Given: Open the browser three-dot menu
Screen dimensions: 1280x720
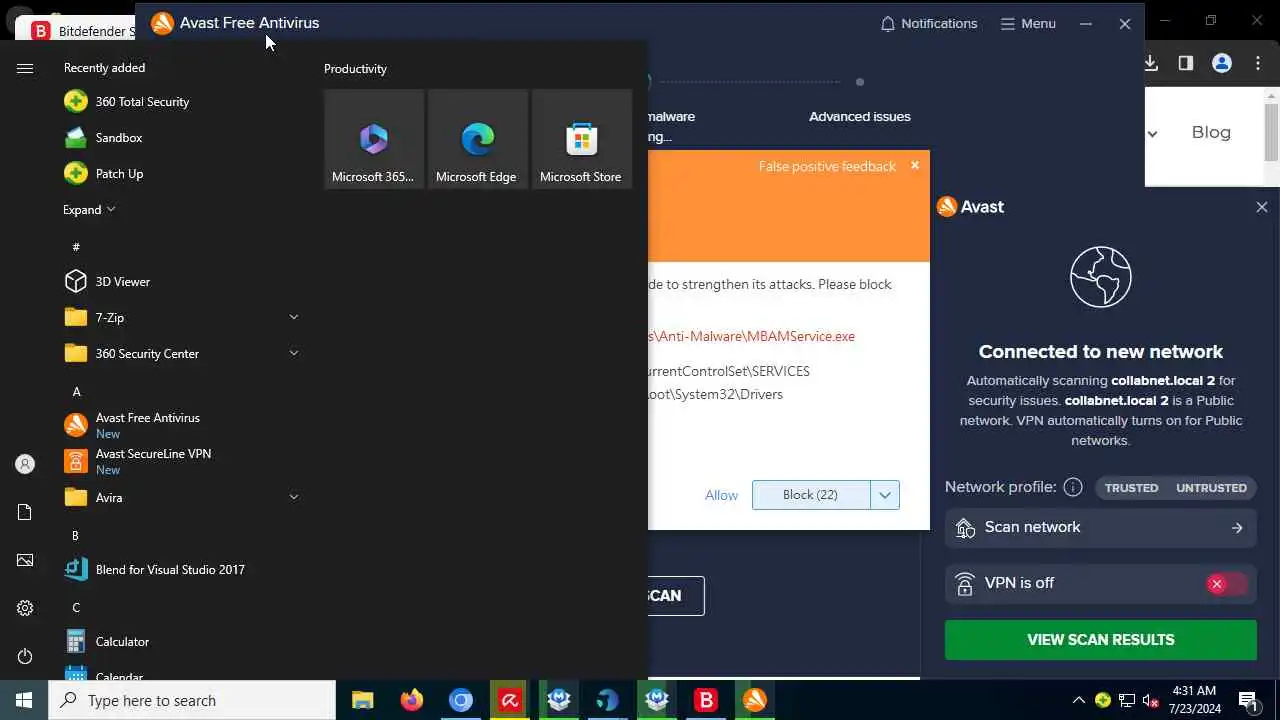Looking at the screenshot, I should [x=1258, y=63].
